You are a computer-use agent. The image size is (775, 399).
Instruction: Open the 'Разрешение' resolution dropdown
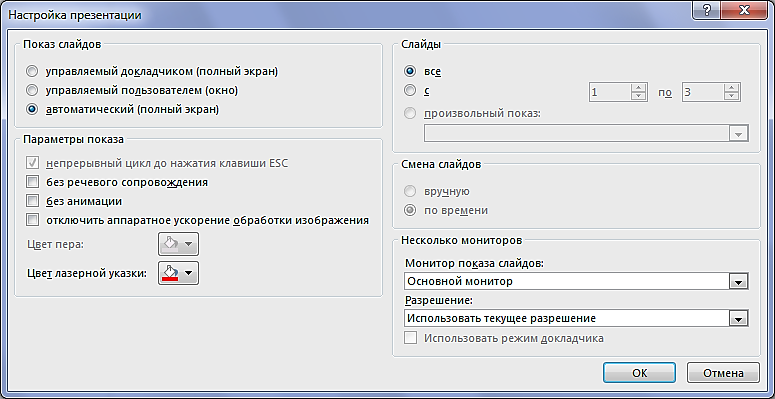(x=739, y=319)
